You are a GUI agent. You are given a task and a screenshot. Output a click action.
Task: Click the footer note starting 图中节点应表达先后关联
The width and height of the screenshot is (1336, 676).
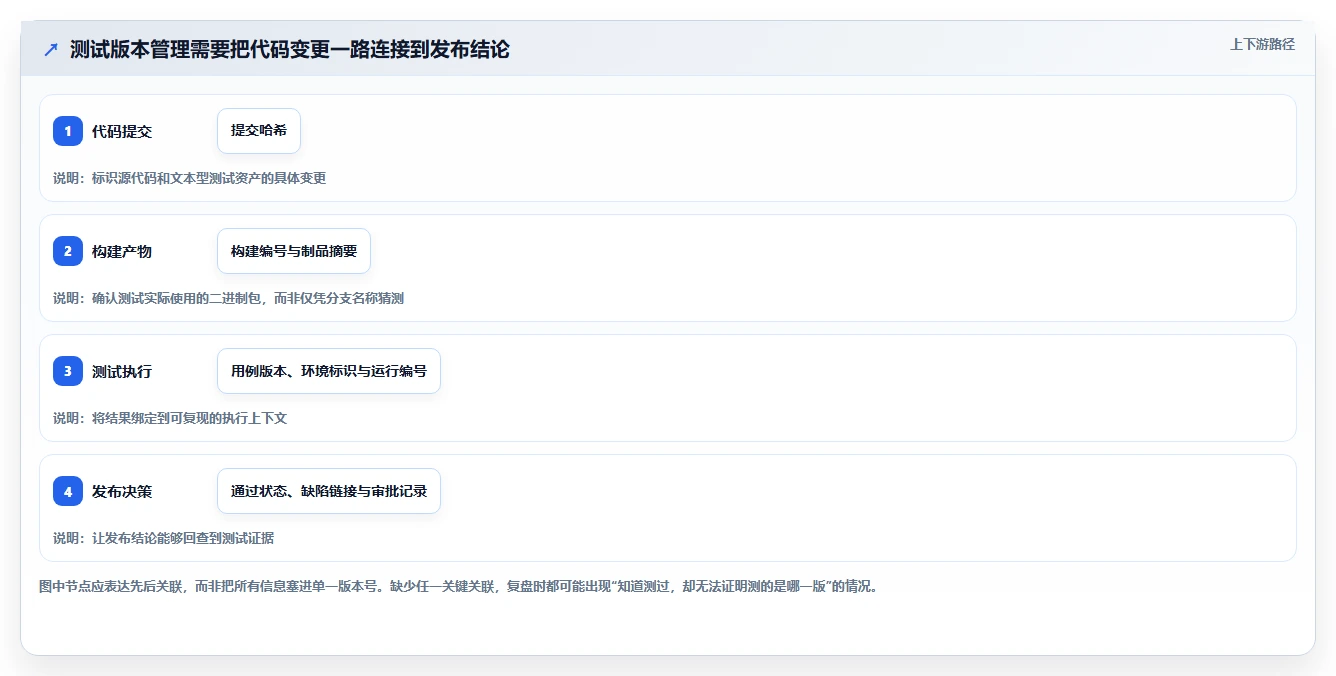tap(458, 586)
